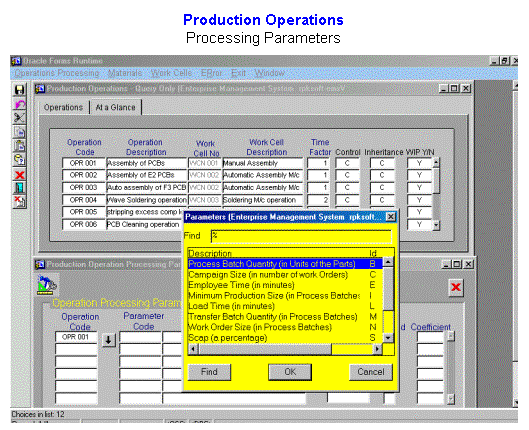
Task: Select Campaign Size list entry
Action: point(285,275)
